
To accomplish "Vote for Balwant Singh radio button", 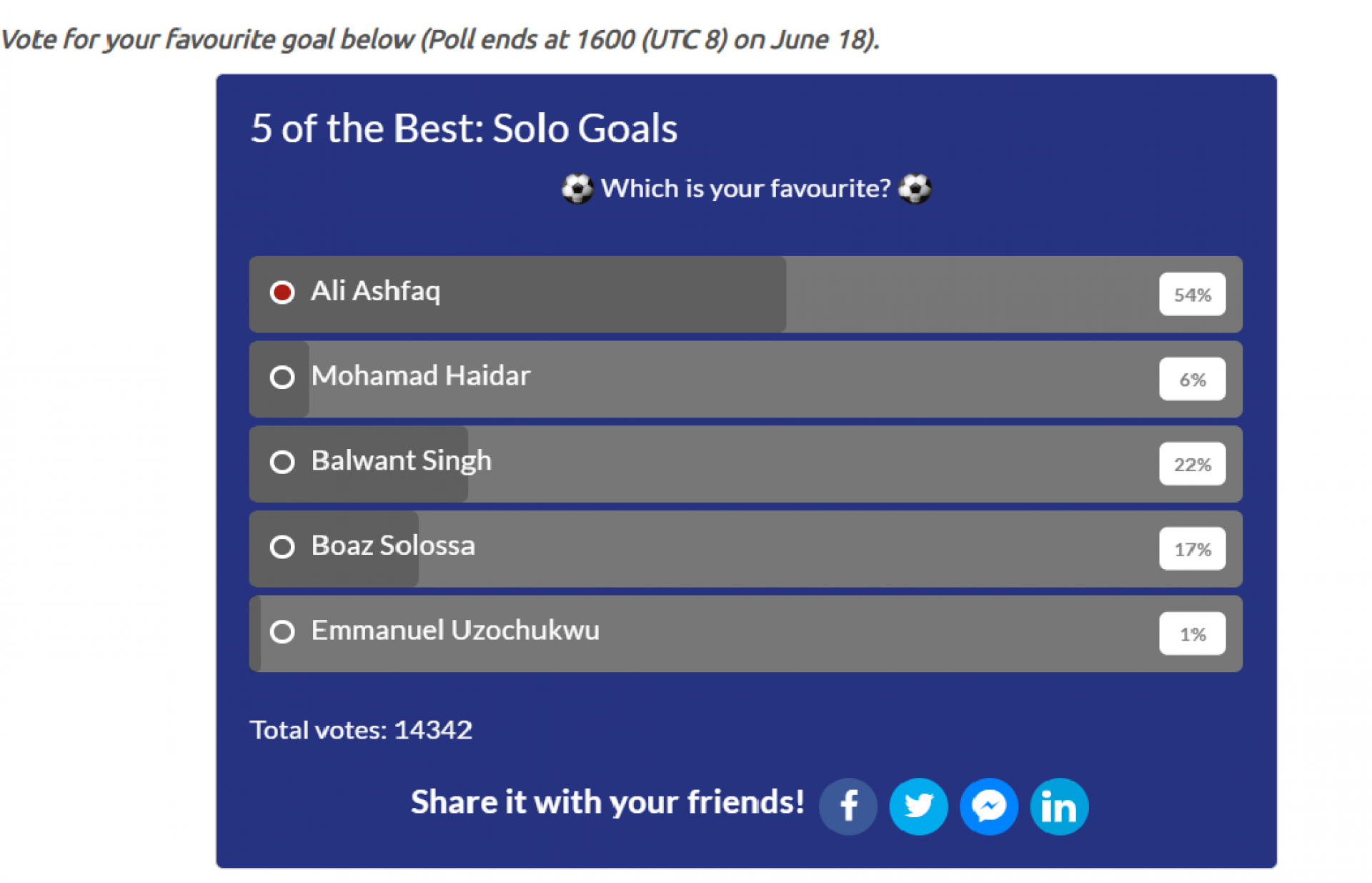I will coord(282,462).
